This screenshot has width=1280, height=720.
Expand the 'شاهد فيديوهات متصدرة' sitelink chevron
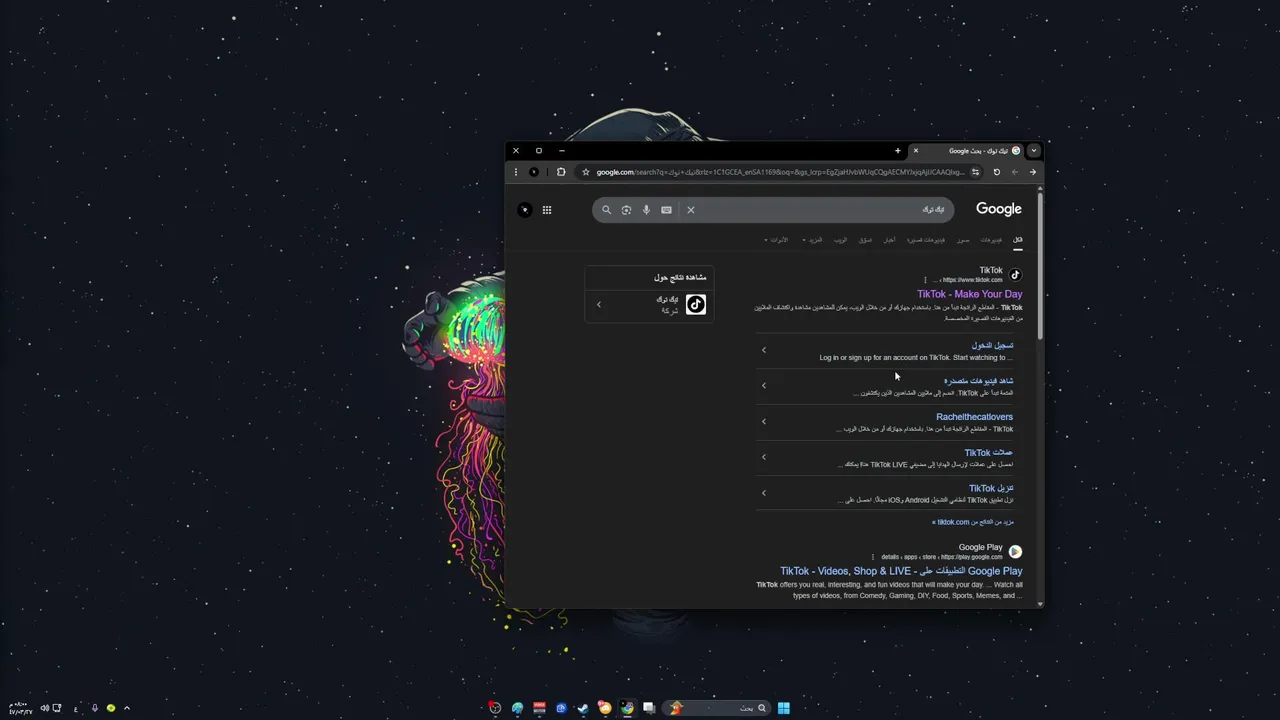pyautogui.click(x=764, y=386)
